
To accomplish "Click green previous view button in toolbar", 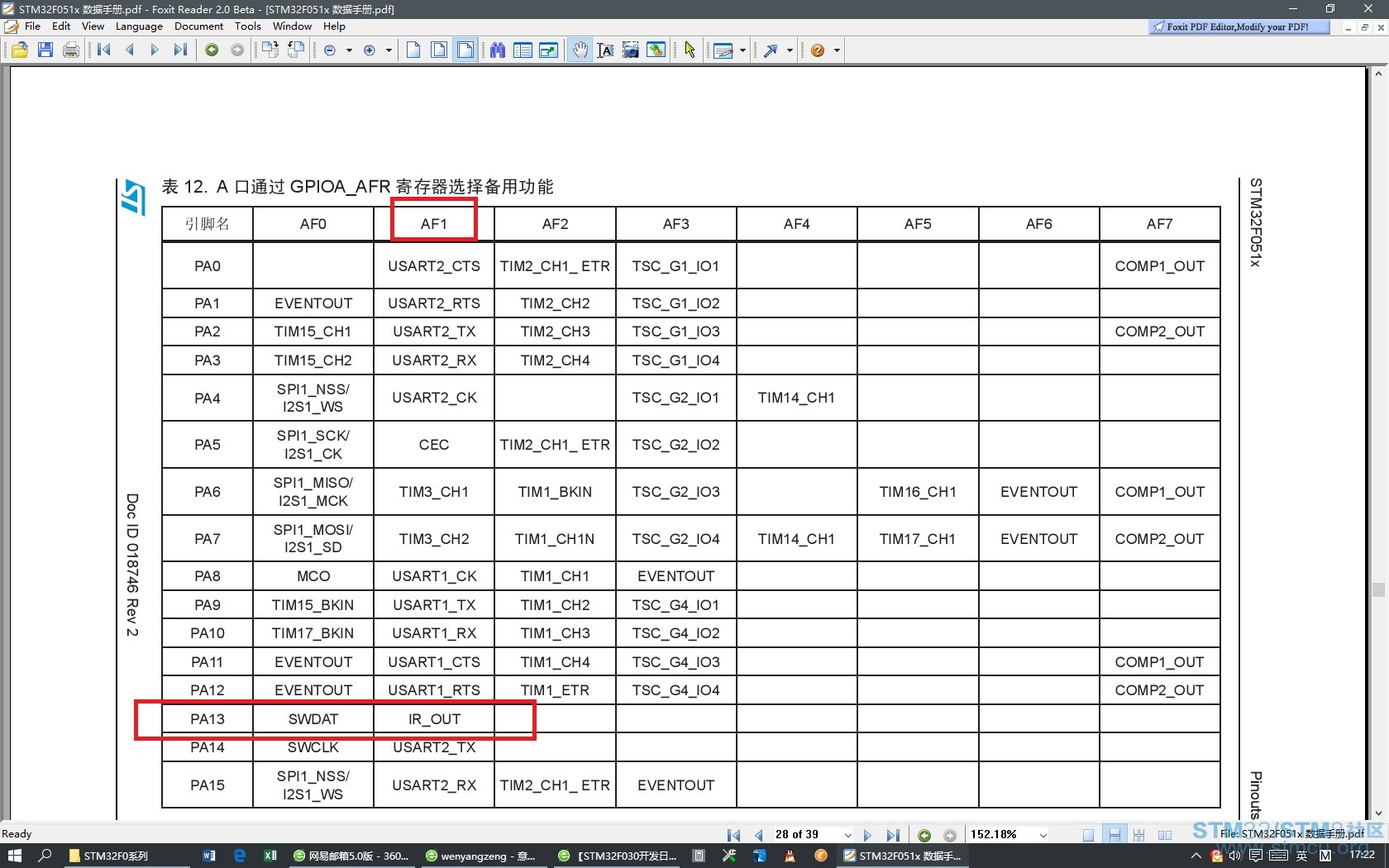I will (x=212, y=50).
